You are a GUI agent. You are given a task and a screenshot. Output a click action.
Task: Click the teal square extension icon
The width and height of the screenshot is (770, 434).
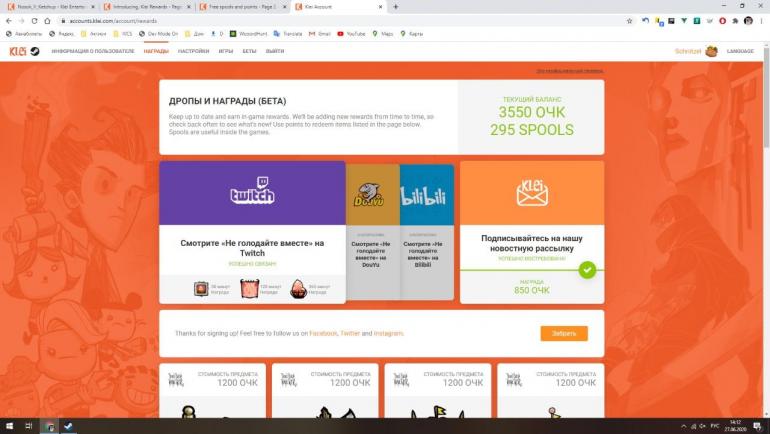coord(697,21)
